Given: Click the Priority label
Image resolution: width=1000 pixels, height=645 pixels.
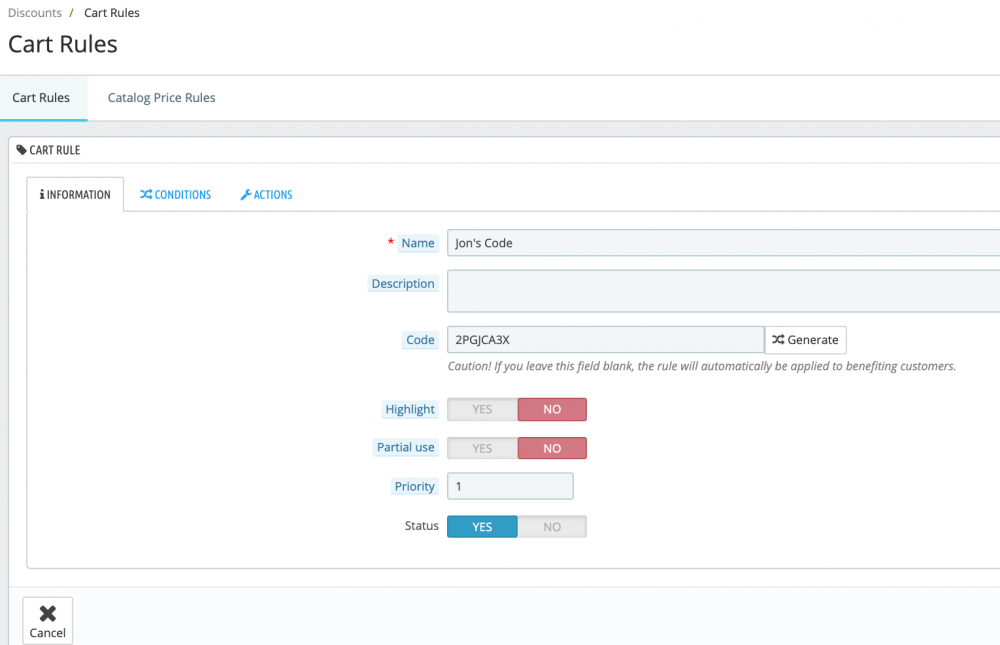Looking at the screenshot, I should tap(415, 486).
